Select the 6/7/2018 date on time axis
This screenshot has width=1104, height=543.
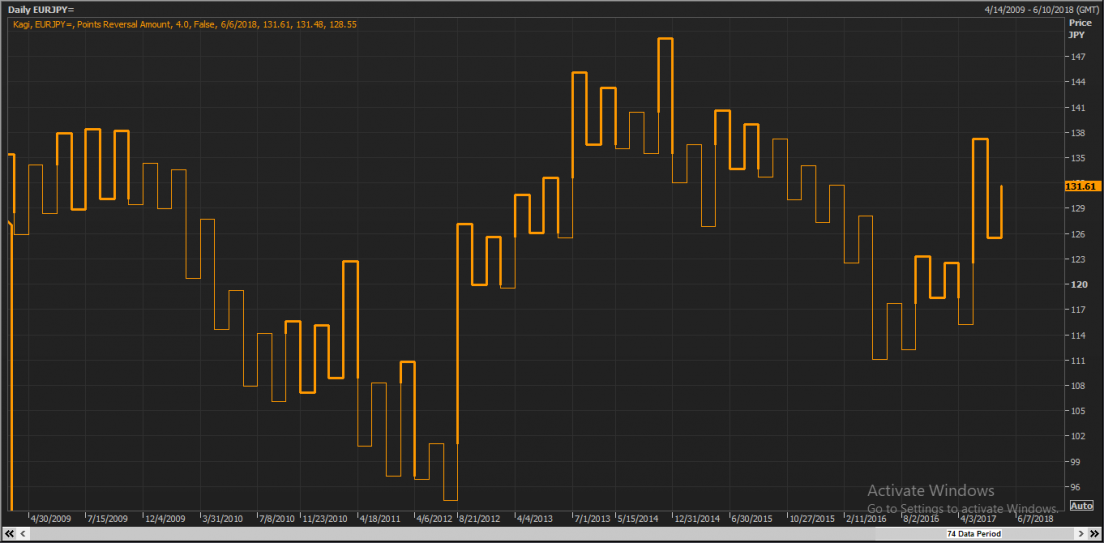[x=1035, y=519]
